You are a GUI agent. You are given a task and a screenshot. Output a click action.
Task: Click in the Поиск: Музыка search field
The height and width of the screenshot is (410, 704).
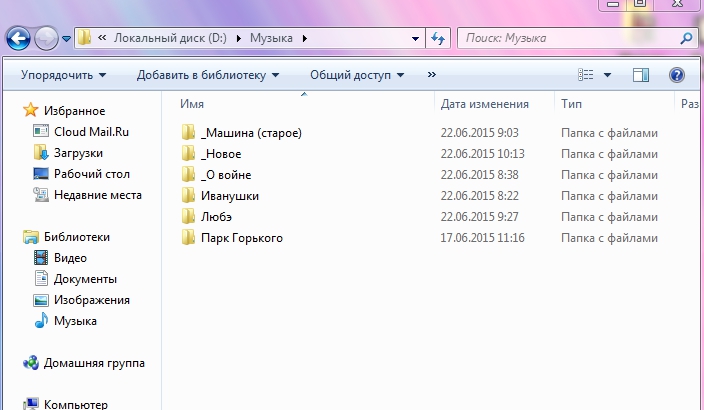(x=565, y=39)
